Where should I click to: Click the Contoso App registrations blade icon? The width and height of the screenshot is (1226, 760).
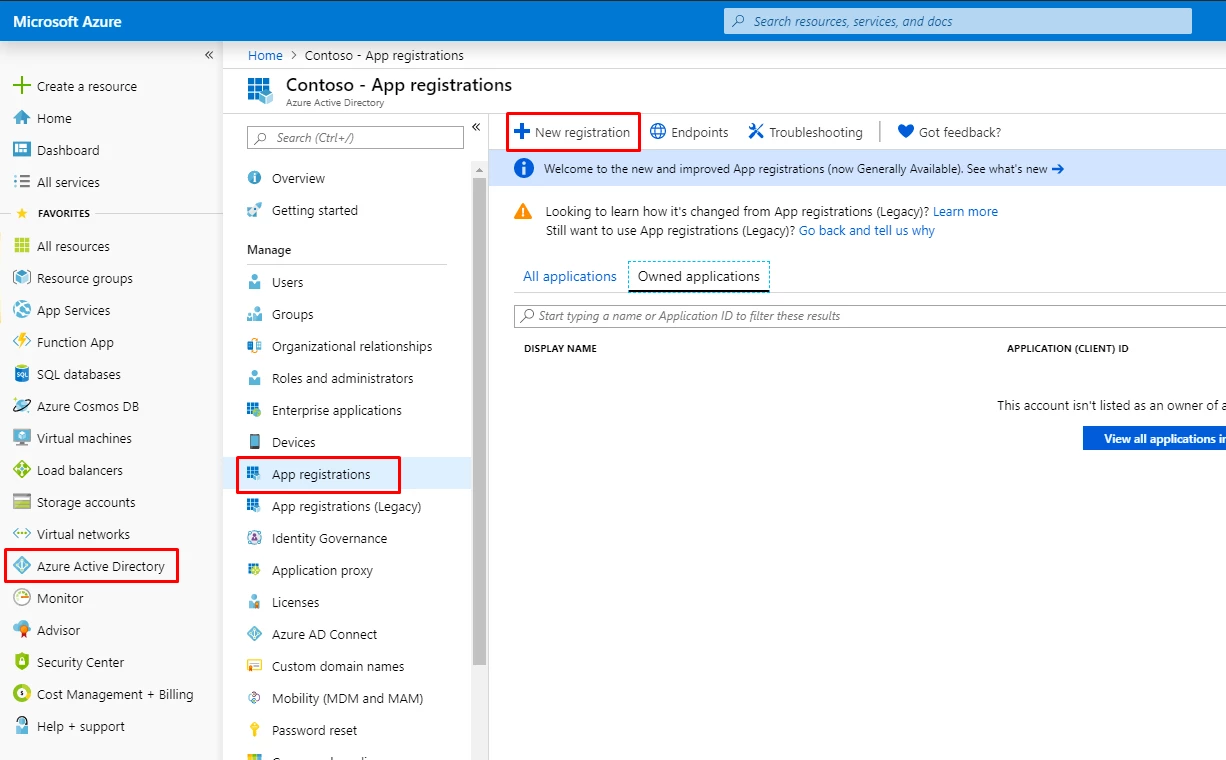pos(260,90)
